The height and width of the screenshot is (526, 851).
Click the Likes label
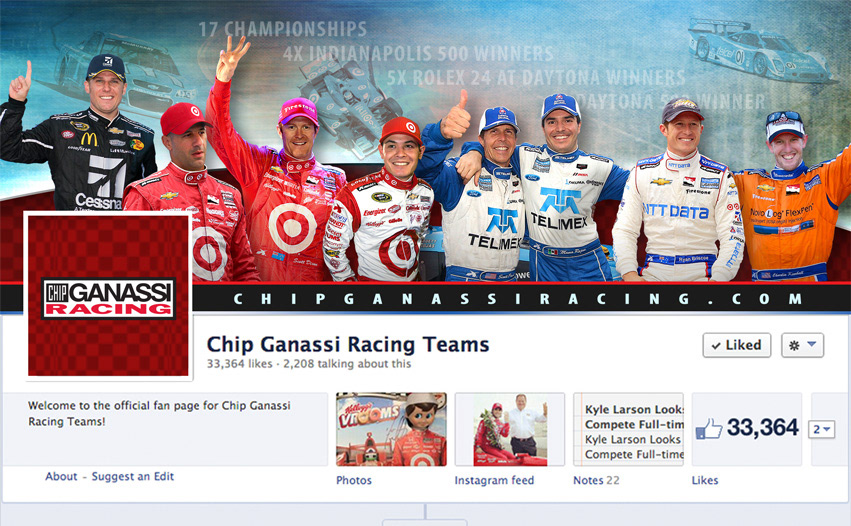705,480
